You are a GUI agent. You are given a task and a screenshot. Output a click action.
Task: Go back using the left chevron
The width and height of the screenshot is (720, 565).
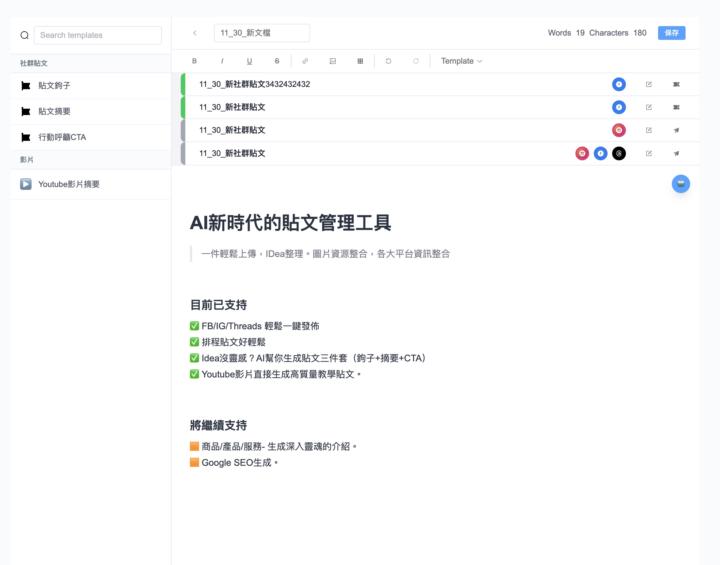pos(194,33)
